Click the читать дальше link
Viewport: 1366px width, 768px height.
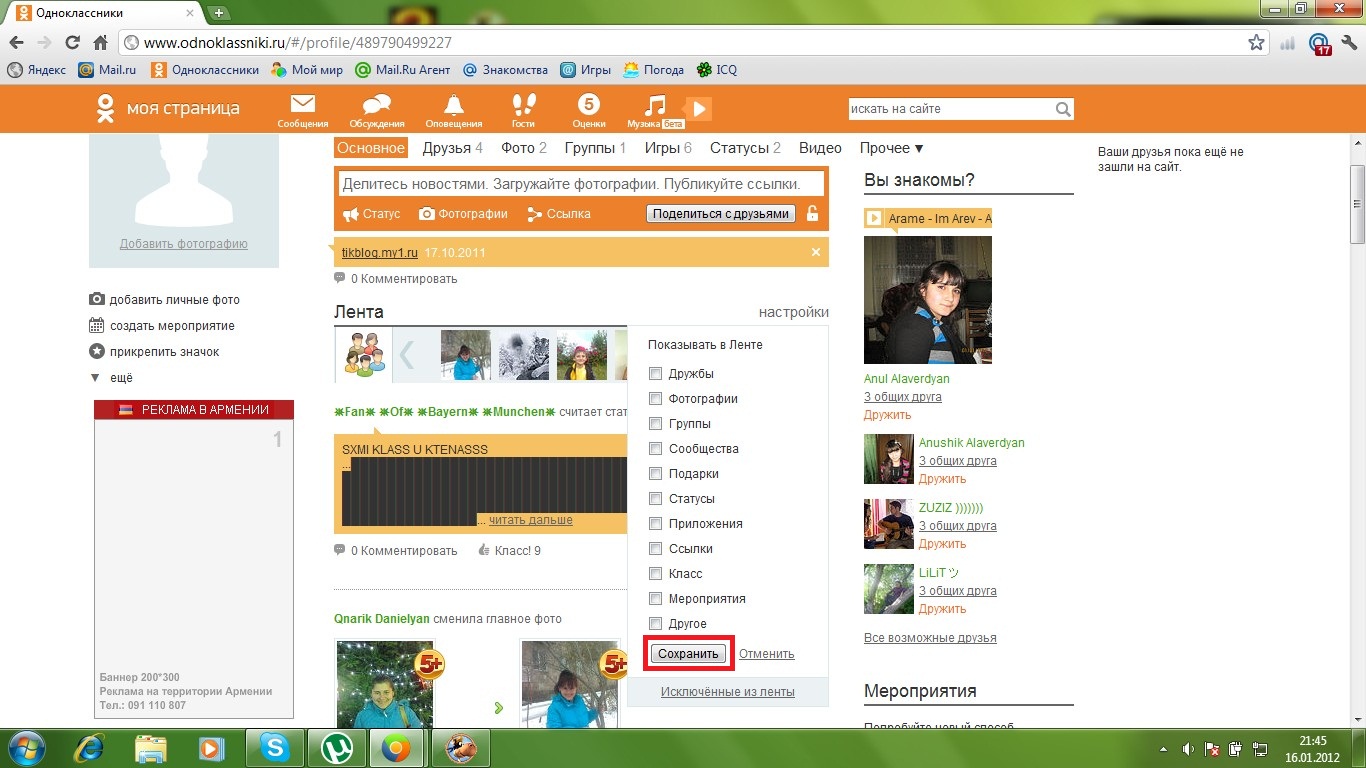531,520
